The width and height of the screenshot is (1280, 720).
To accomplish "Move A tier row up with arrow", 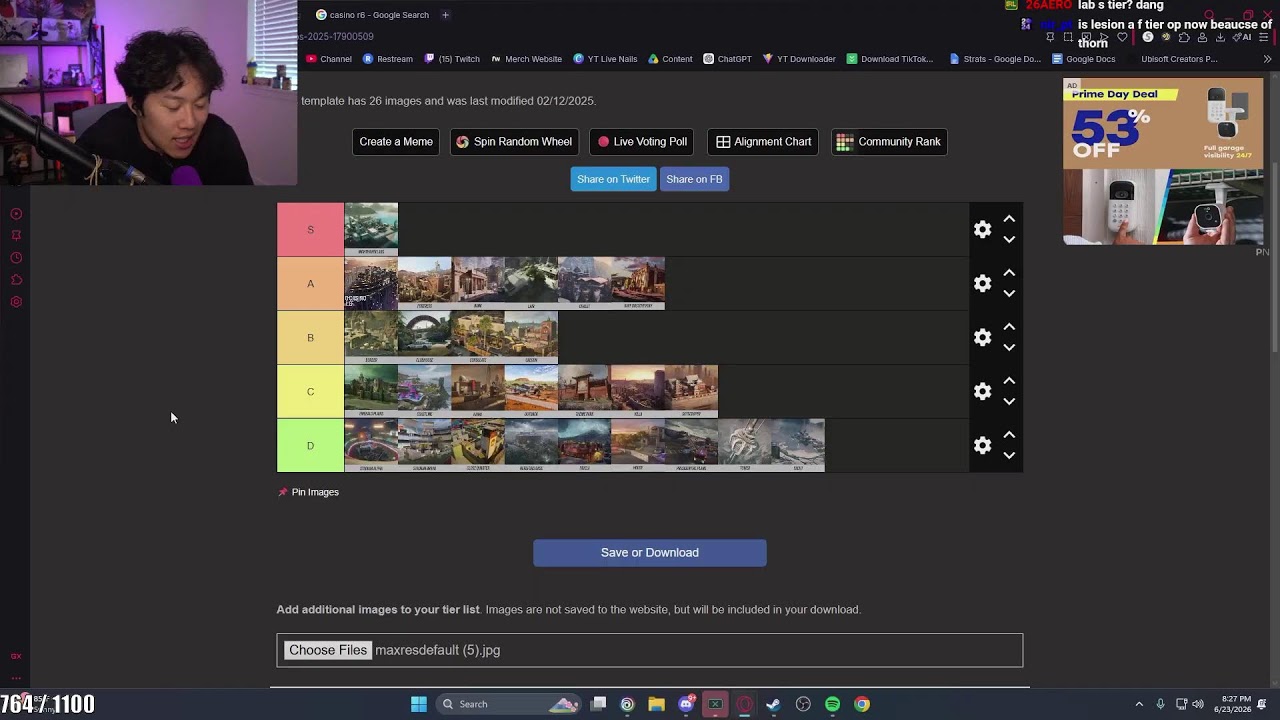I will (x=1009, y=273).
